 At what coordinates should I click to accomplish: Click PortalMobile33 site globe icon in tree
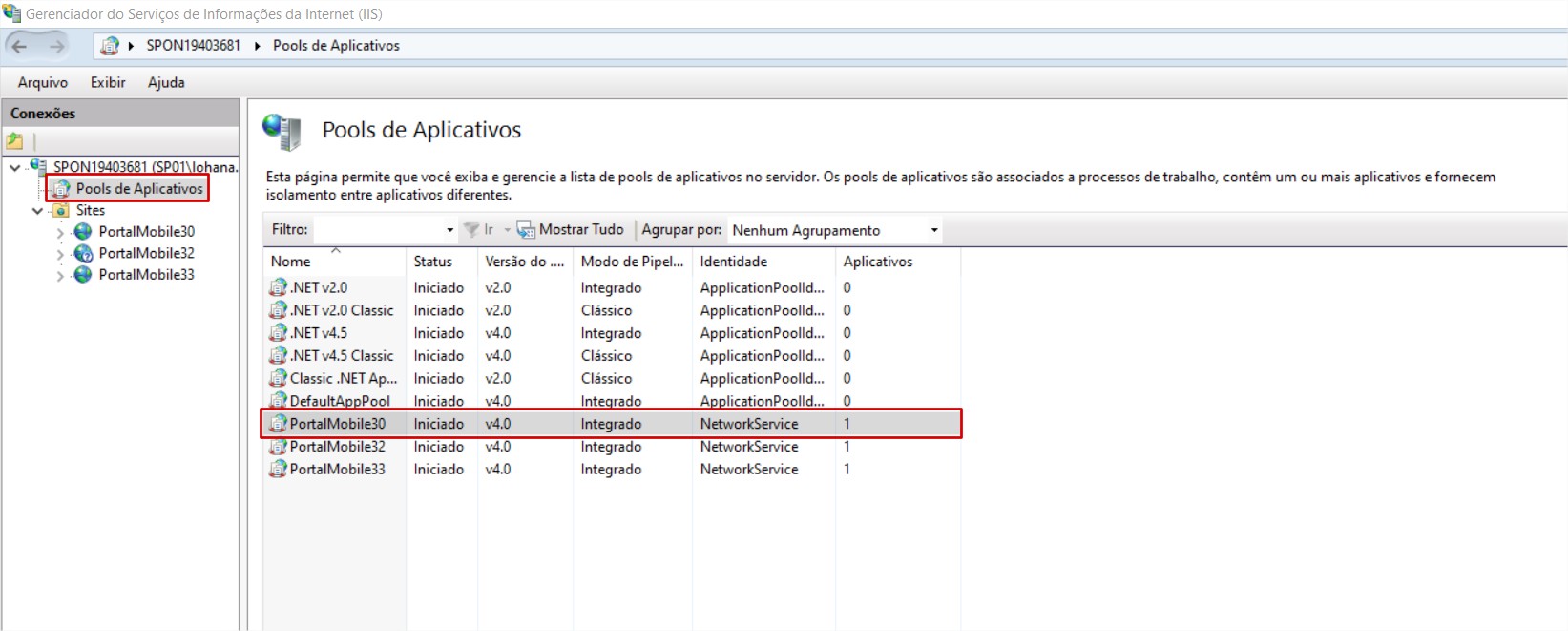click(x=84, y=274)
